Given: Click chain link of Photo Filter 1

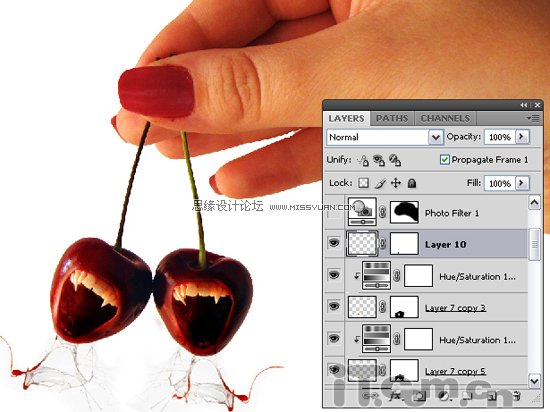Looking at the screenshot, I should pos(383,212).
